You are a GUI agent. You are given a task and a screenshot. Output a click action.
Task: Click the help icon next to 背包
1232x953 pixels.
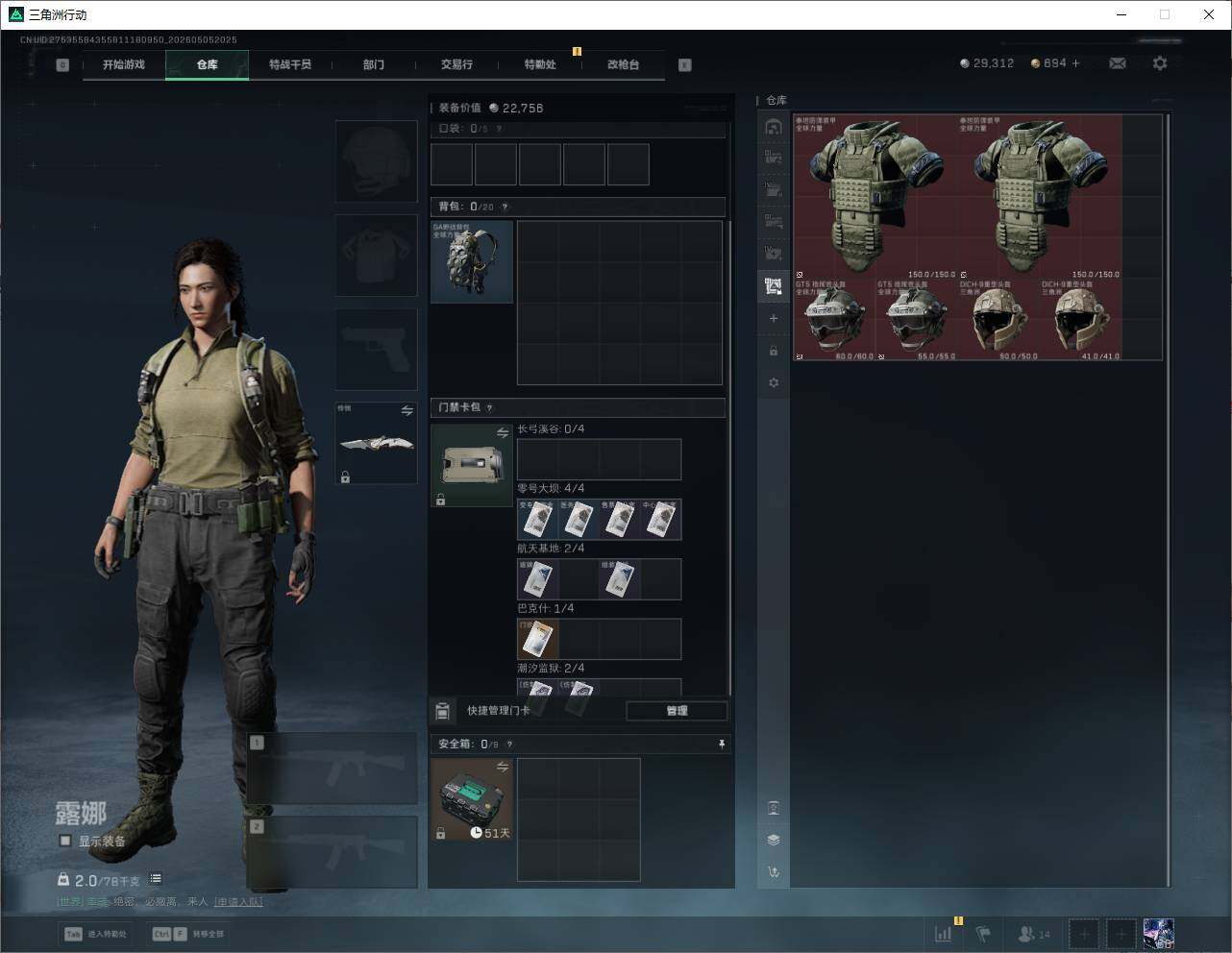click(505, 207)
